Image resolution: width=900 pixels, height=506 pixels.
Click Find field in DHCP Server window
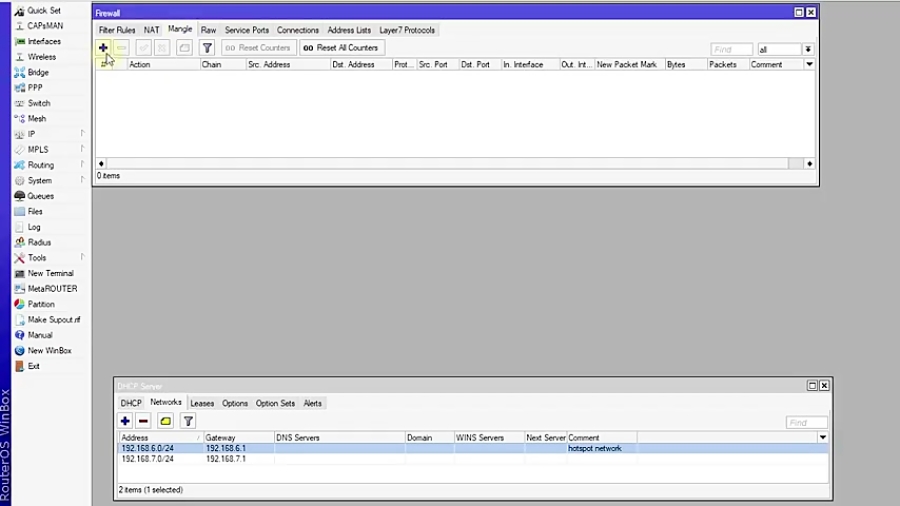coord(806,422)
